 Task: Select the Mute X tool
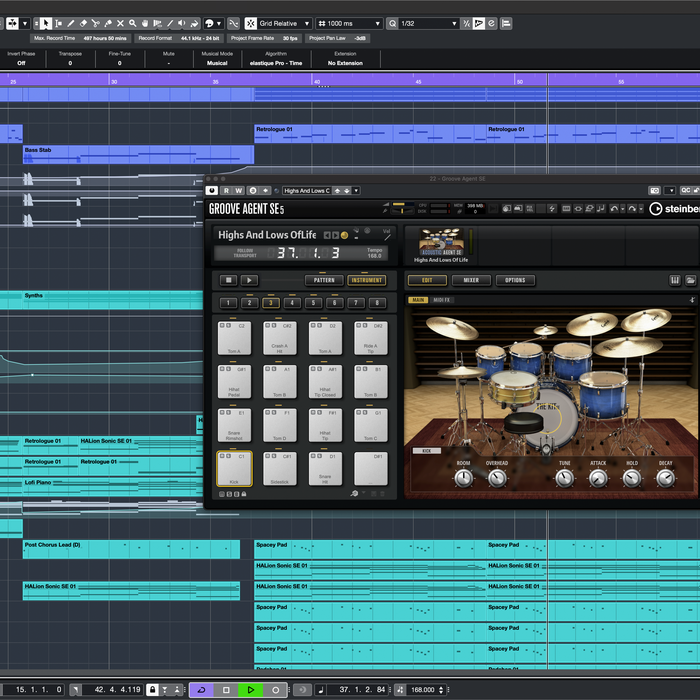120,24
